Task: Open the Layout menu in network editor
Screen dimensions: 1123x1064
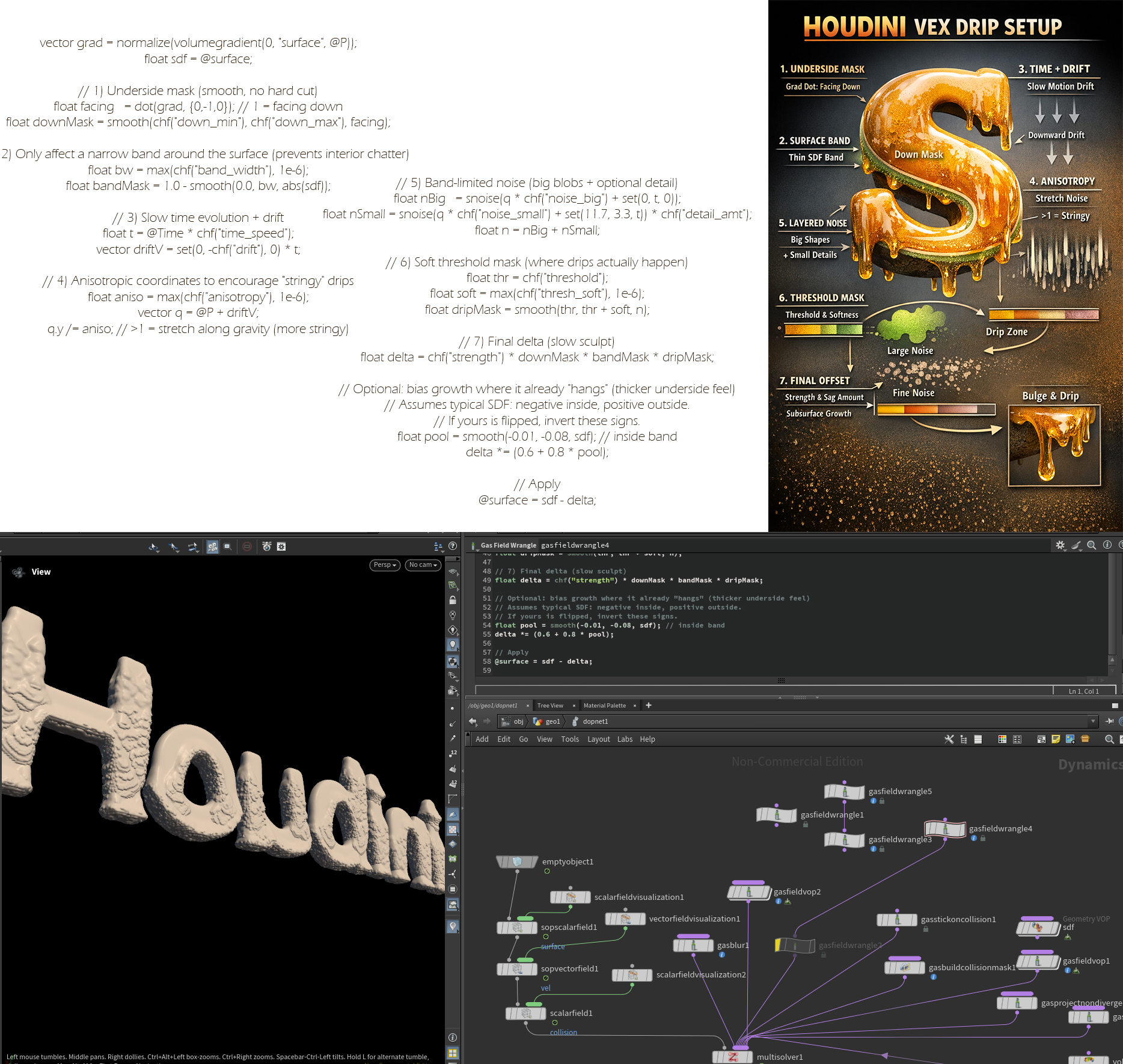Action: [x=598, y=739]
